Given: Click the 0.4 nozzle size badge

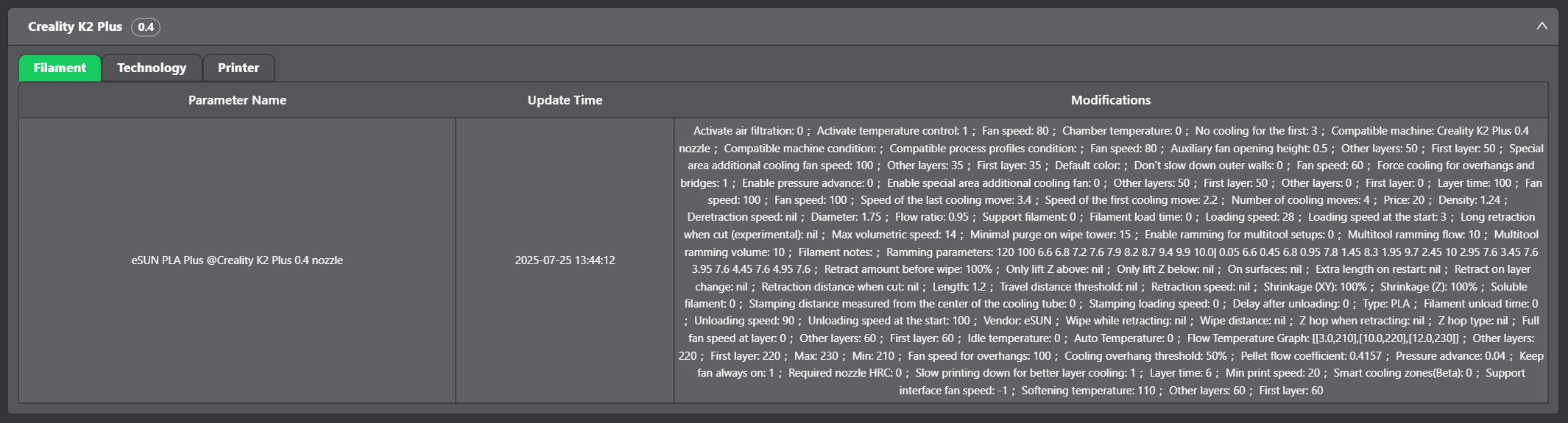Looking at the screenshot, I should click(x=146, y=27).
